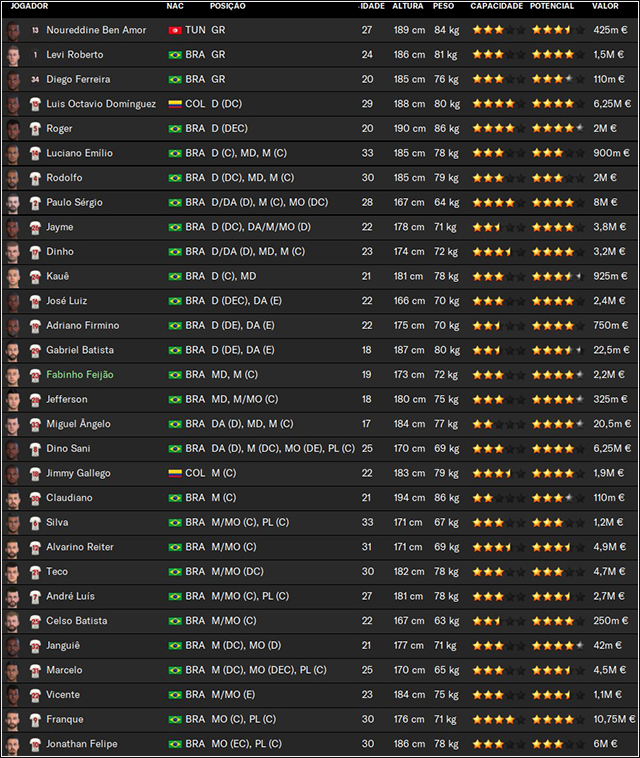Select Jayme's position D (DC), DA/M/MO (D)

point(261,227)
